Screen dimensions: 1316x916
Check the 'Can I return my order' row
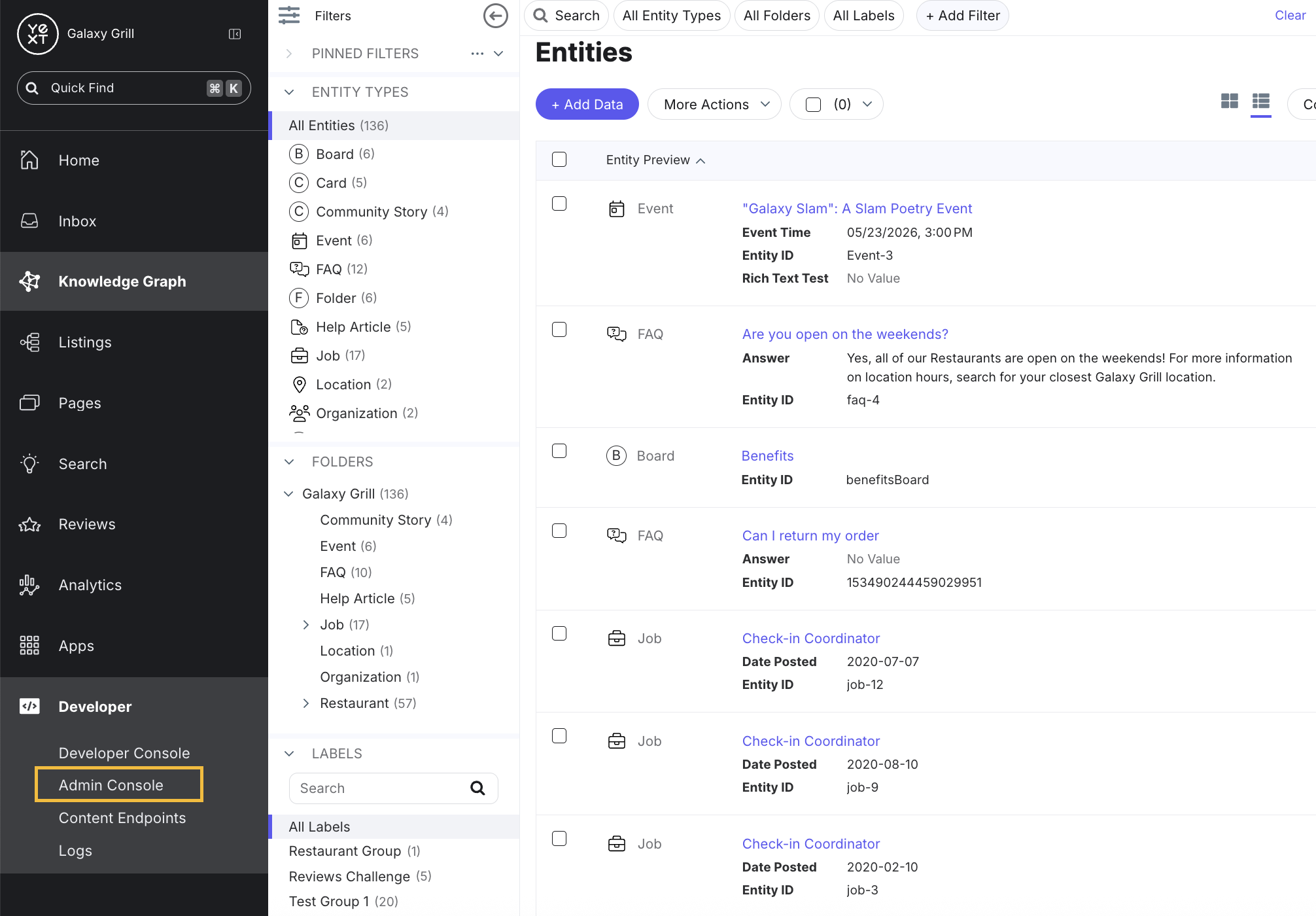coord(559,531)
